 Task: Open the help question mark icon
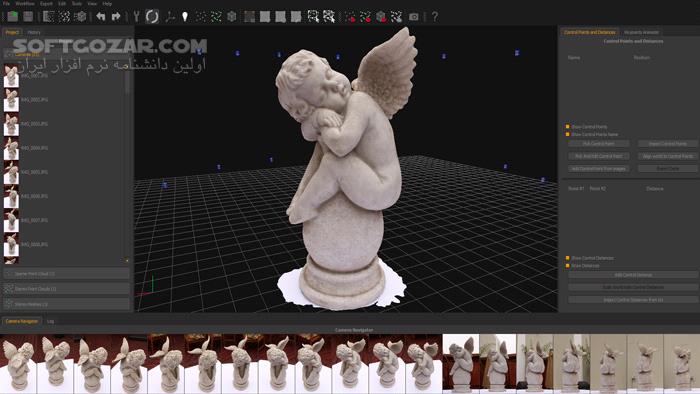coord(434,17)
